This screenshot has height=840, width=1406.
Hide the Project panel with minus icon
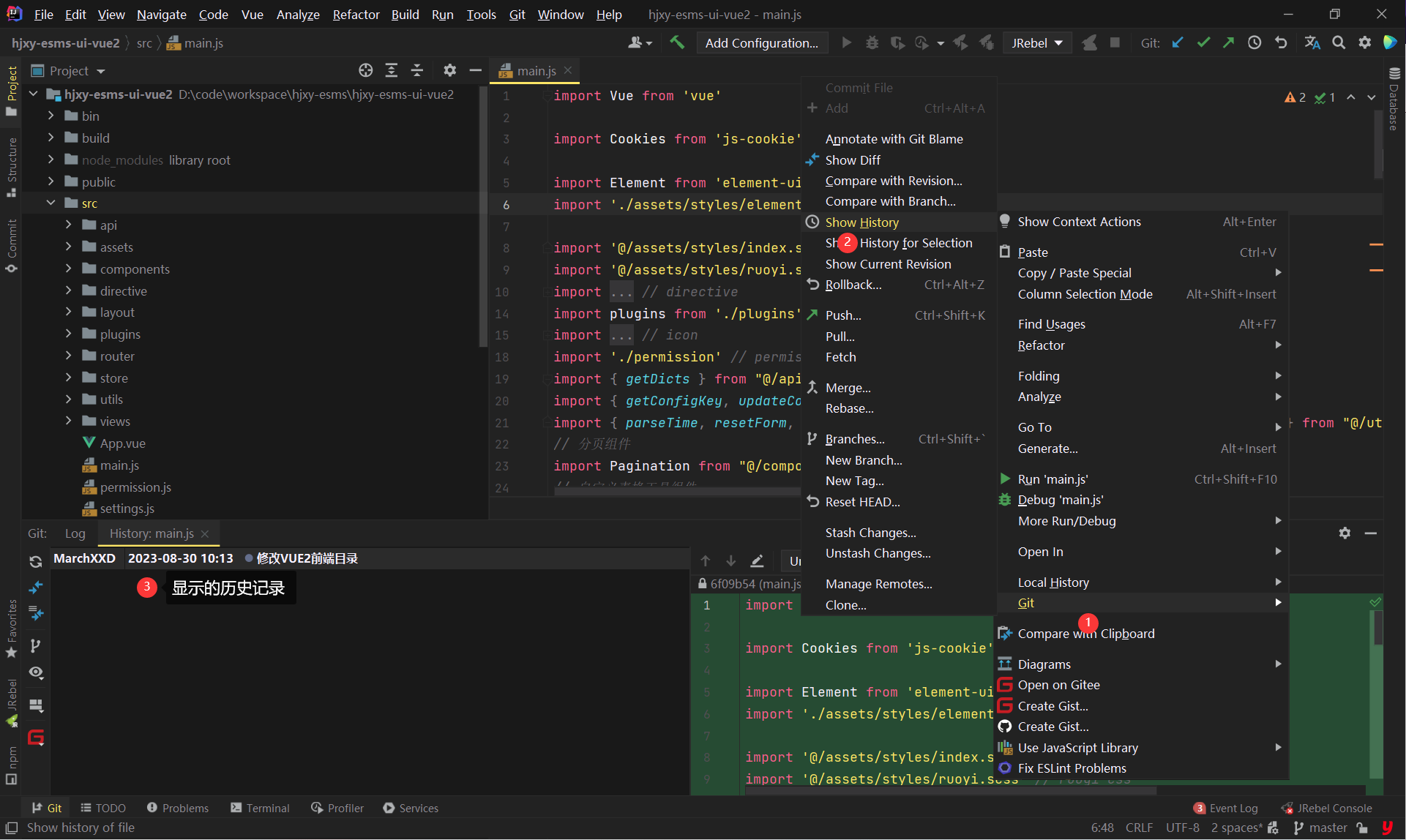click(475, 70)
